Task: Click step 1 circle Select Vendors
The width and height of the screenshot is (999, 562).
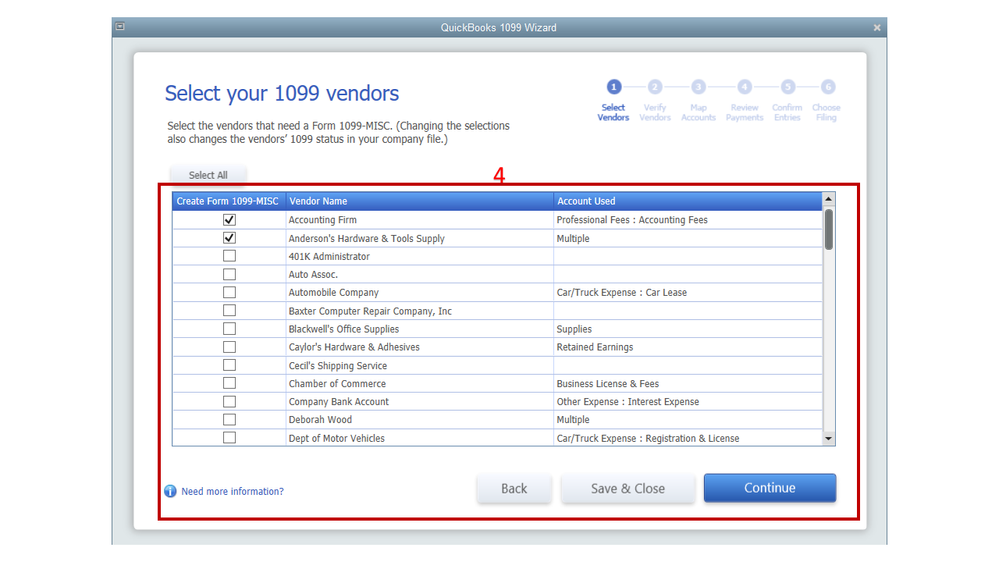Action: coord(614,87)
